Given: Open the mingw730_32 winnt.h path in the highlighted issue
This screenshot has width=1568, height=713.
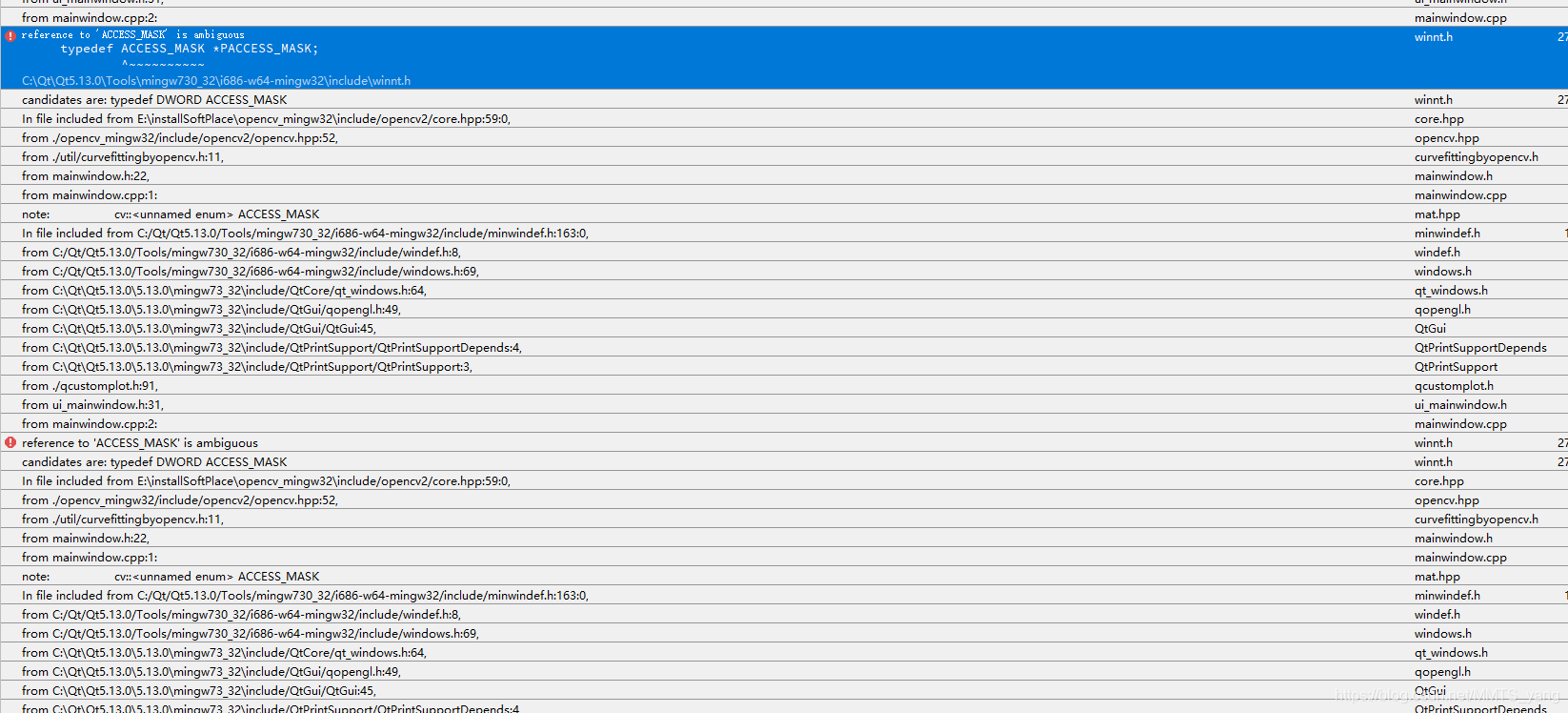Looking at the screenshot, I should point(216,81).
